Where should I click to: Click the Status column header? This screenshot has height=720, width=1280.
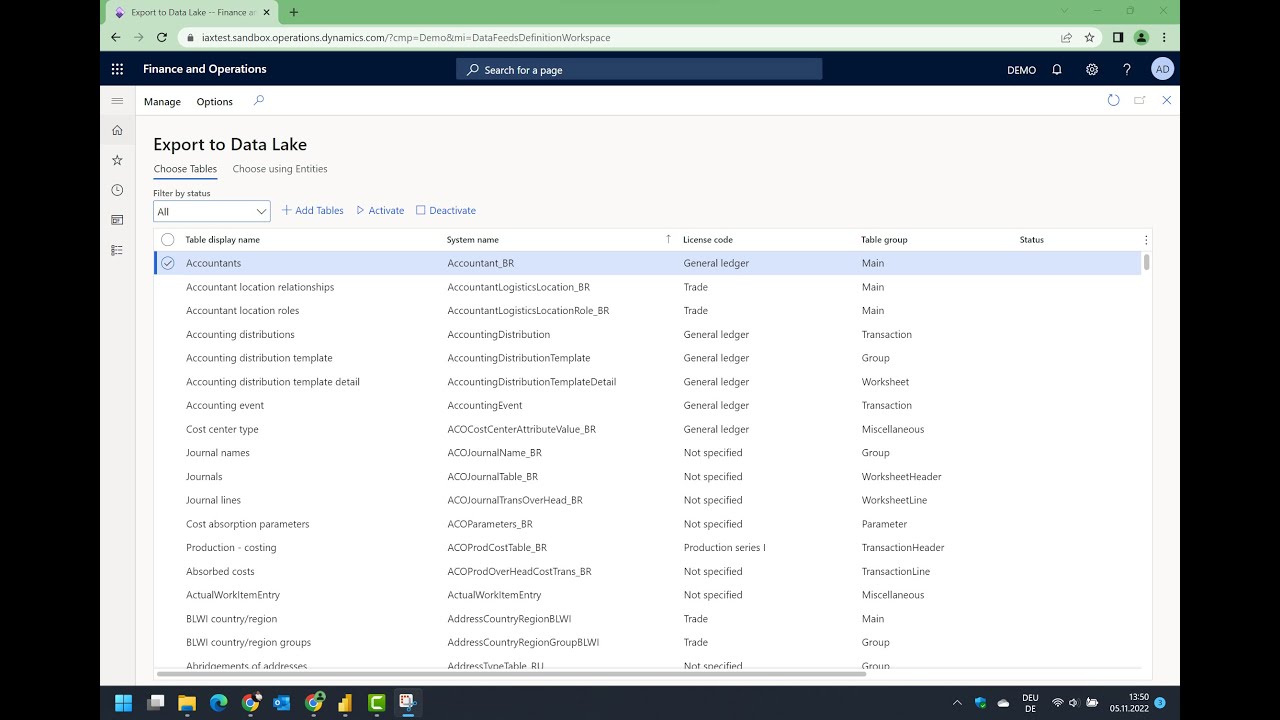point(1032,240)
